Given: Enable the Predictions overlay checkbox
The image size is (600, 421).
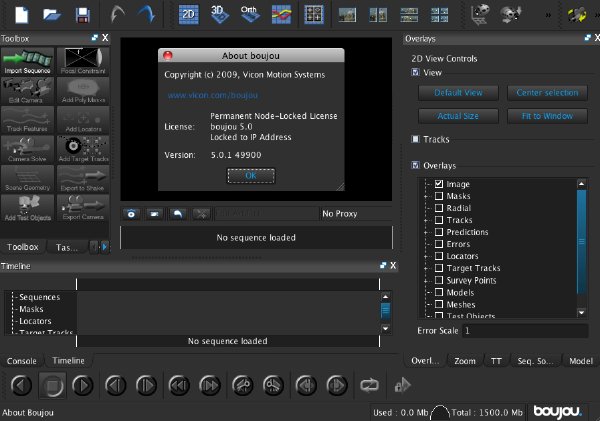Looking at the screenshot, I should pyautogui.click(x=439, y=232).
